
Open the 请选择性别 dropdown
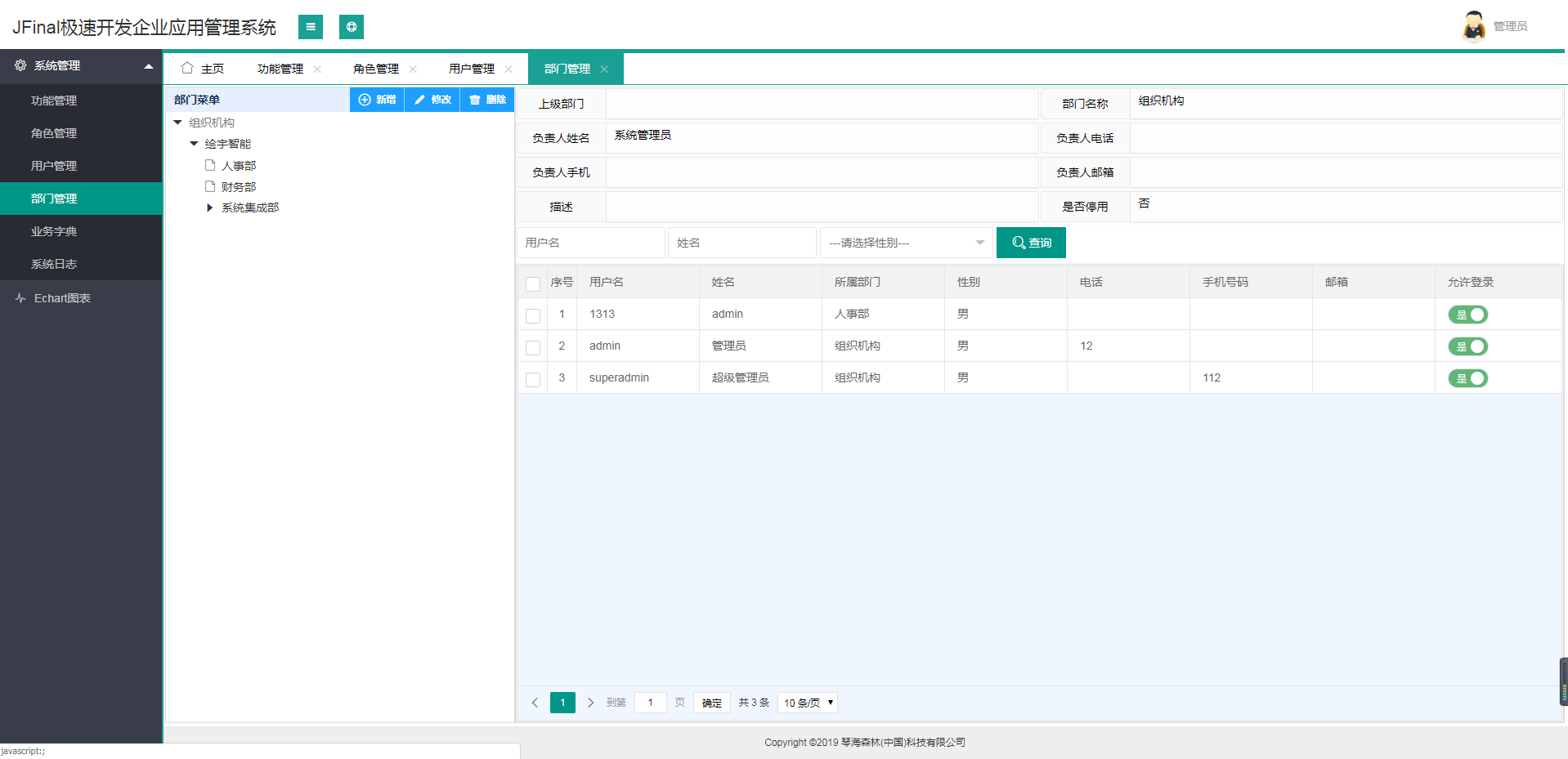907,243
